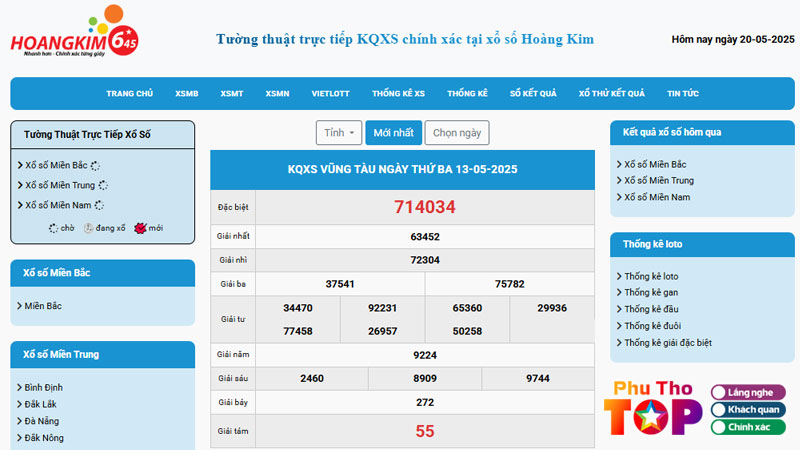Viewport: 800px width, 450px height.
Task: Open the TIN TỨC menu item
Action: pos(683,94)
